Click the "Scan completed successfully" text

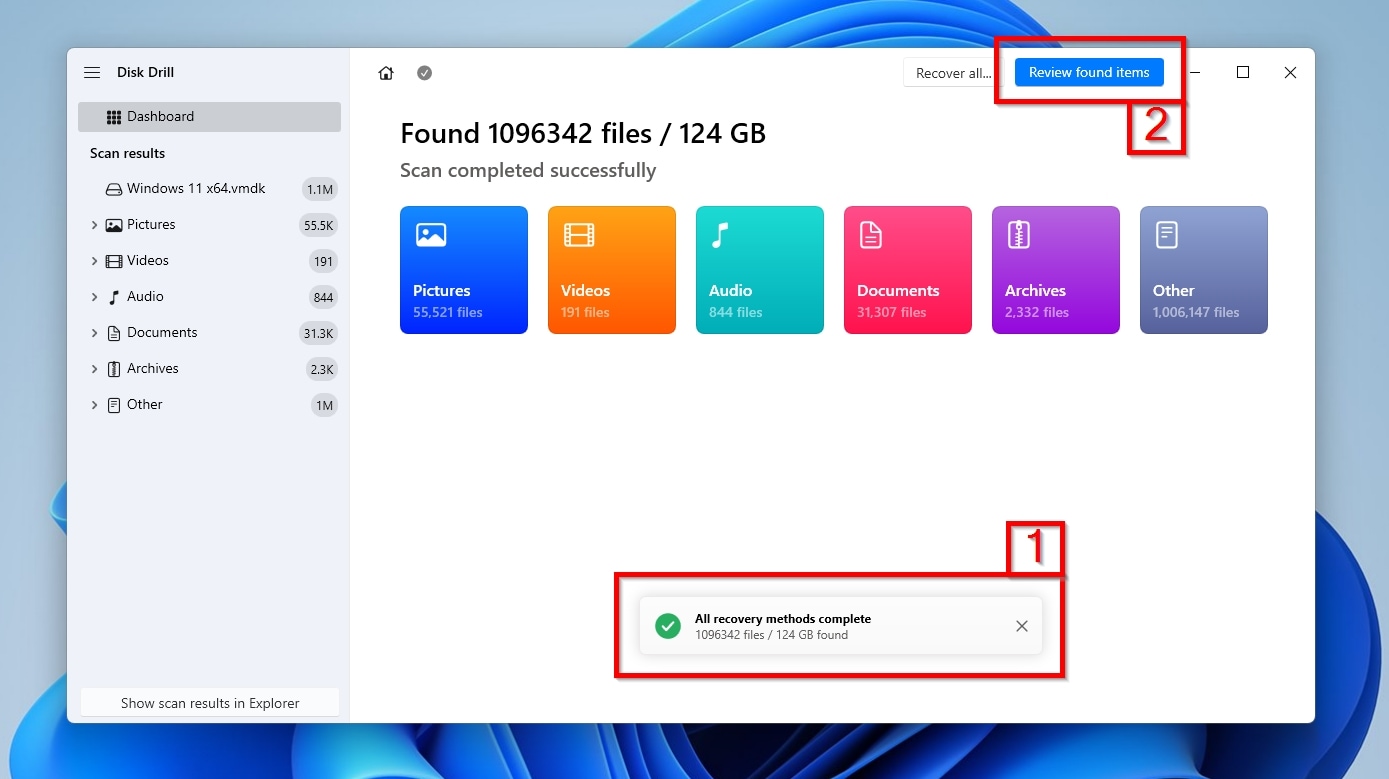(x=528, y=170)
